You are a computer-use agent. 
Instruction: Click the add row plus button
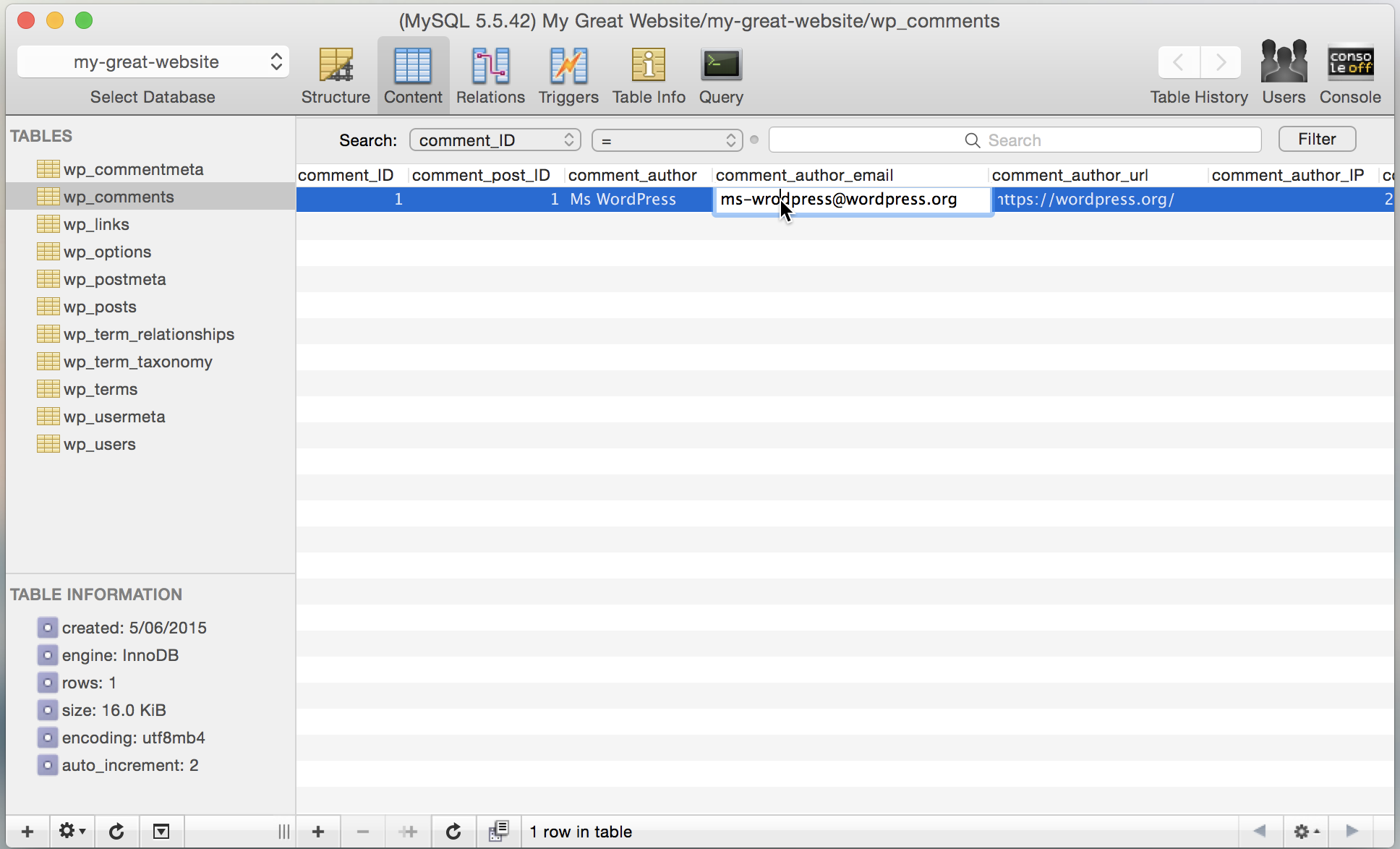[x=318, y=832]
